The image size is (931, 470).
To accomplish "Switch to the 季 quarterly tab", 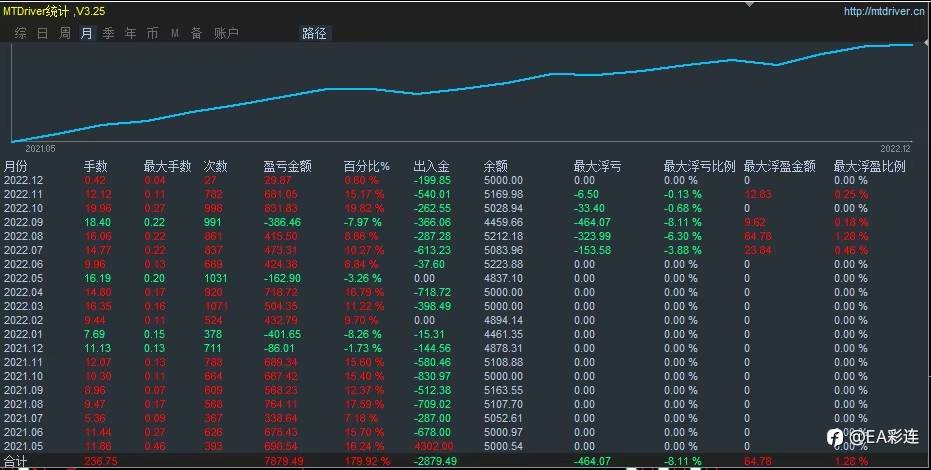I will coord(109,33).
